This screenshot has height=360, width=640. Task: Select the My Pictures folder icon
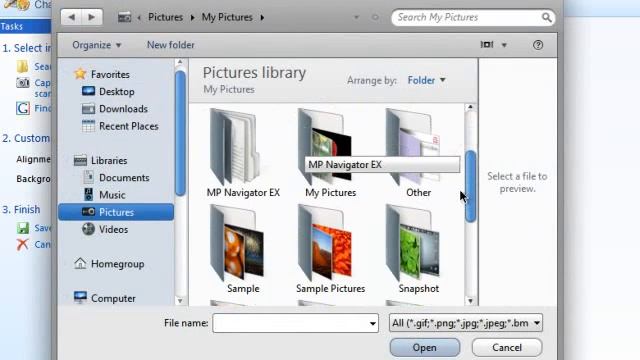(x=325, y=147)
